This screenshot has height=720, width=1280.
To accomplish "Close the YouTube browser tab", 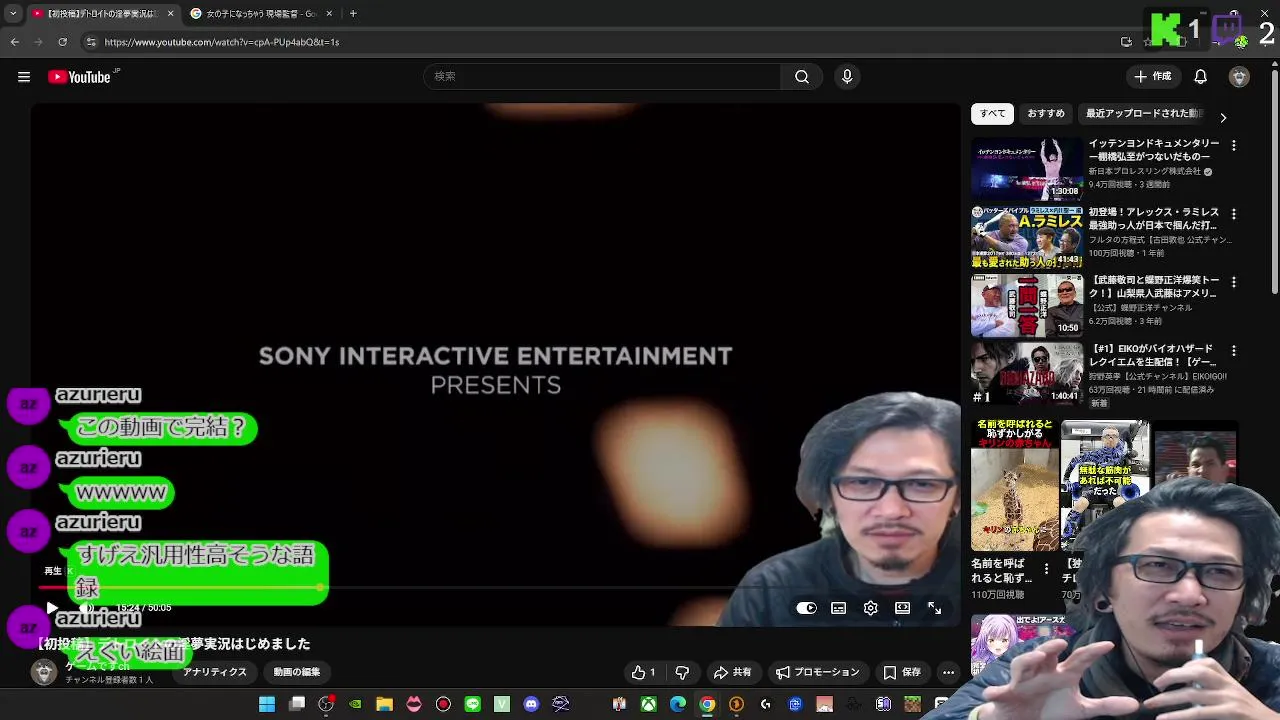I will [169, 14].
